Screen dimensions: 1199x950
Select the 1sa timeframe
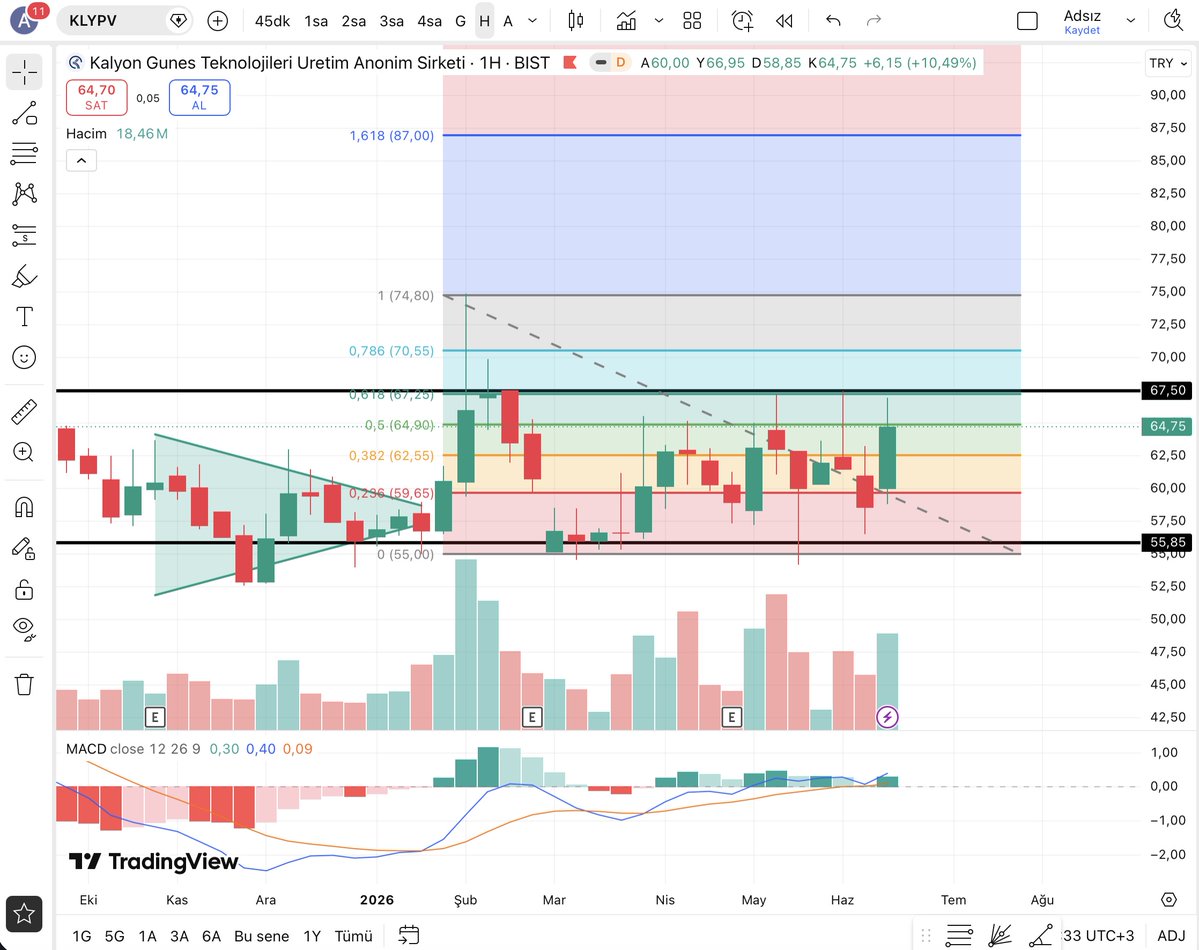point(316,21)
